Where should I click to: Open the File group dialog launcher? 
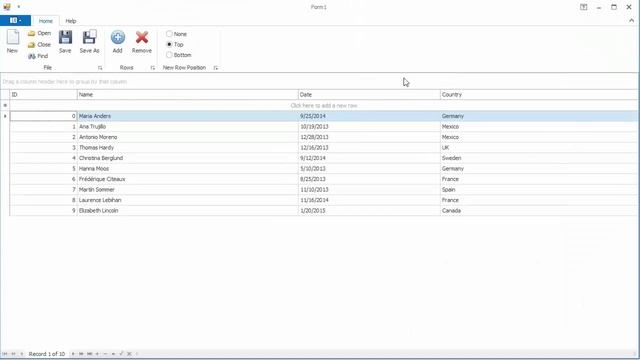point(100,68)
